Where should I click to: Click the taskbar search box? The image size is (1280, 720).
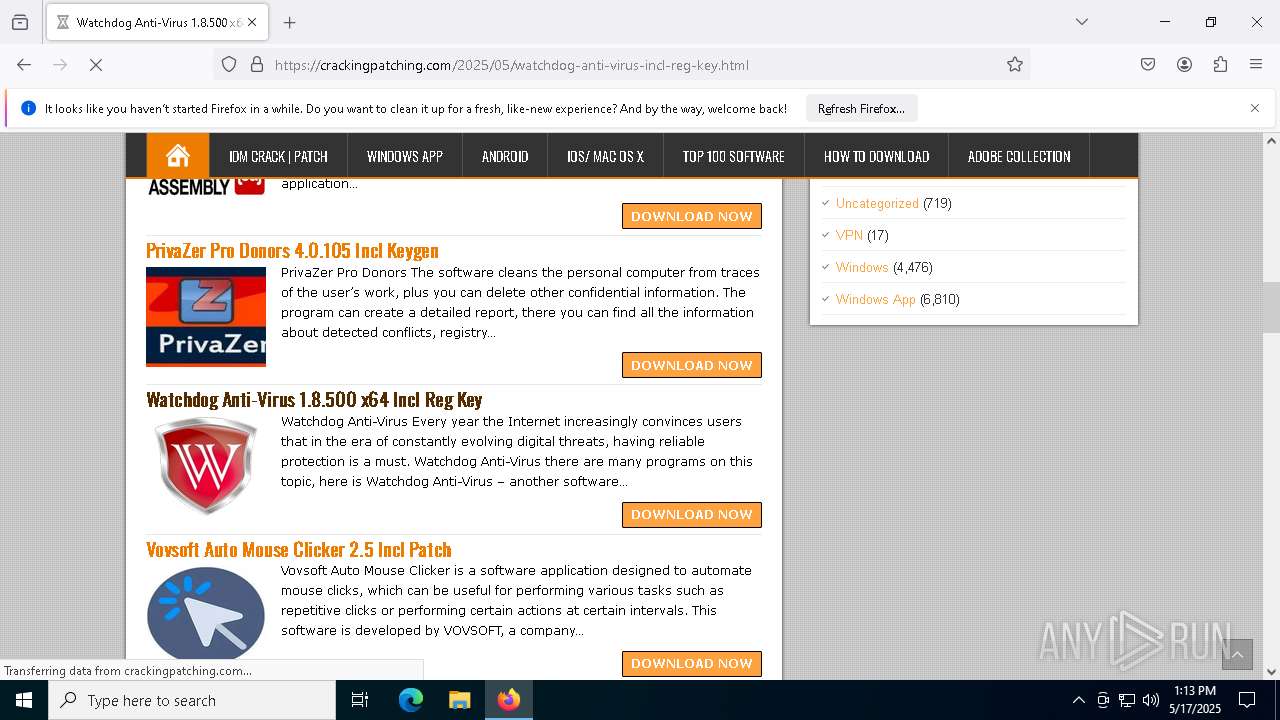coord(192,700)
